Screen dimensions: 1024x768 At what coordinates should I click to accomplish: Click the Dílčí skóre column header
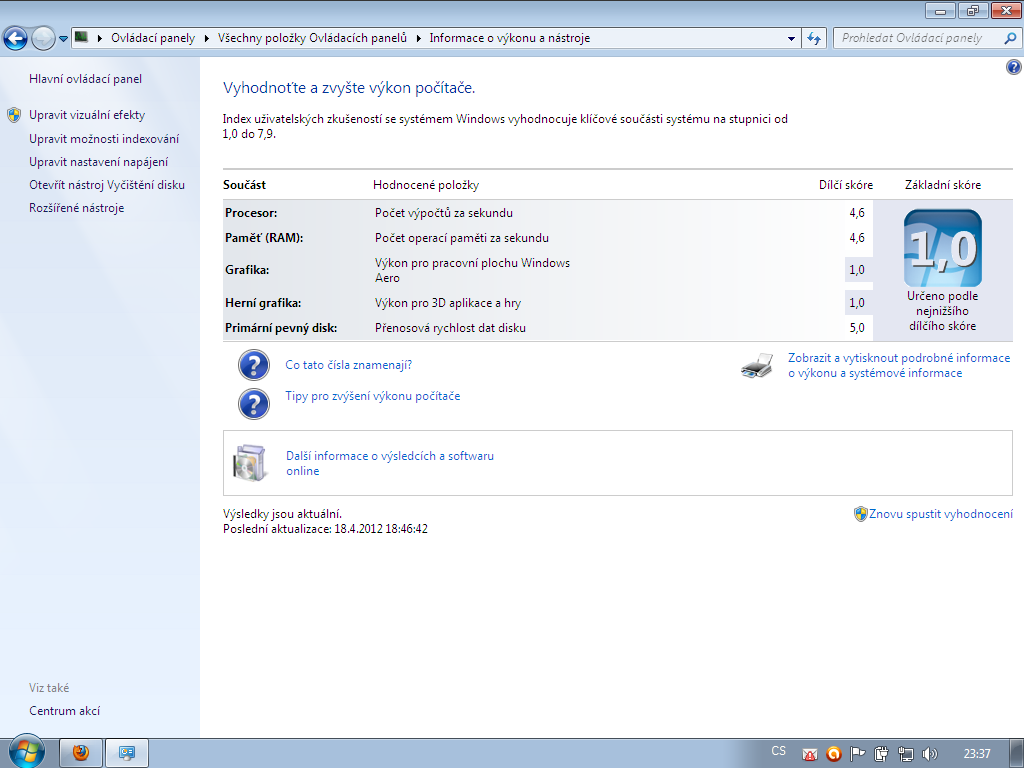pyautogui.click(x=846, y=185)
